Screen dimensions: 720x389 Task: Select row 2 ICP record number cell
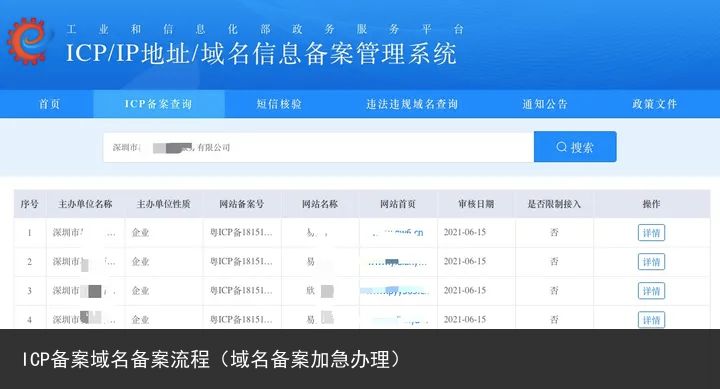(x=241, y=262)
